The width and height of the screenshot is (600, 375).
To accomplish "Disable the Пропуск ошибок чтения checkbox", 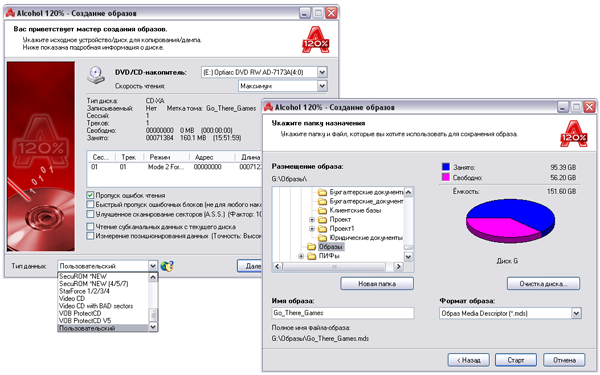I will pos(90,195).
